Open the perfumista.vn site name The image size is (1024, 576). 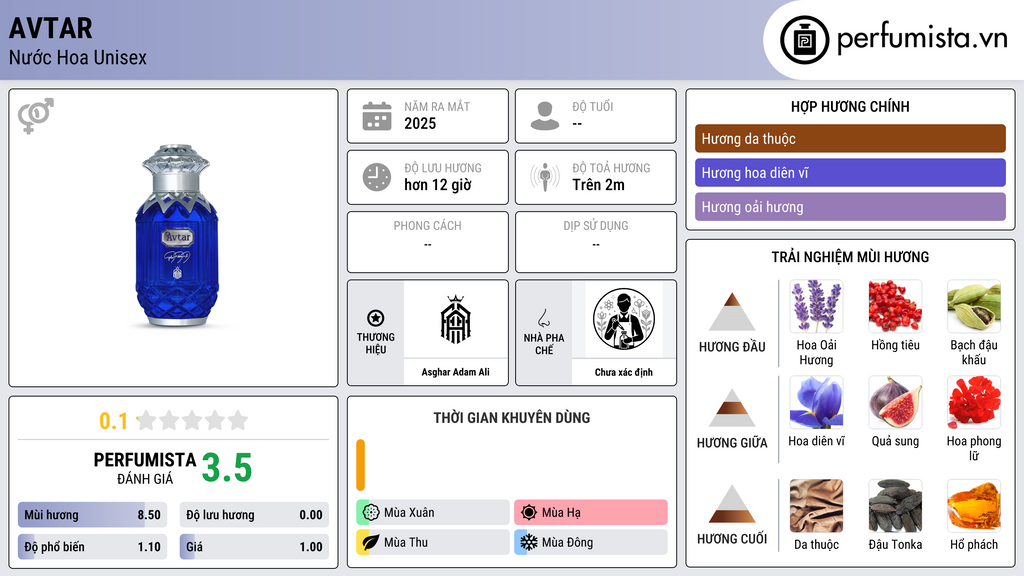pyautogui.click(x=922, y=38)
